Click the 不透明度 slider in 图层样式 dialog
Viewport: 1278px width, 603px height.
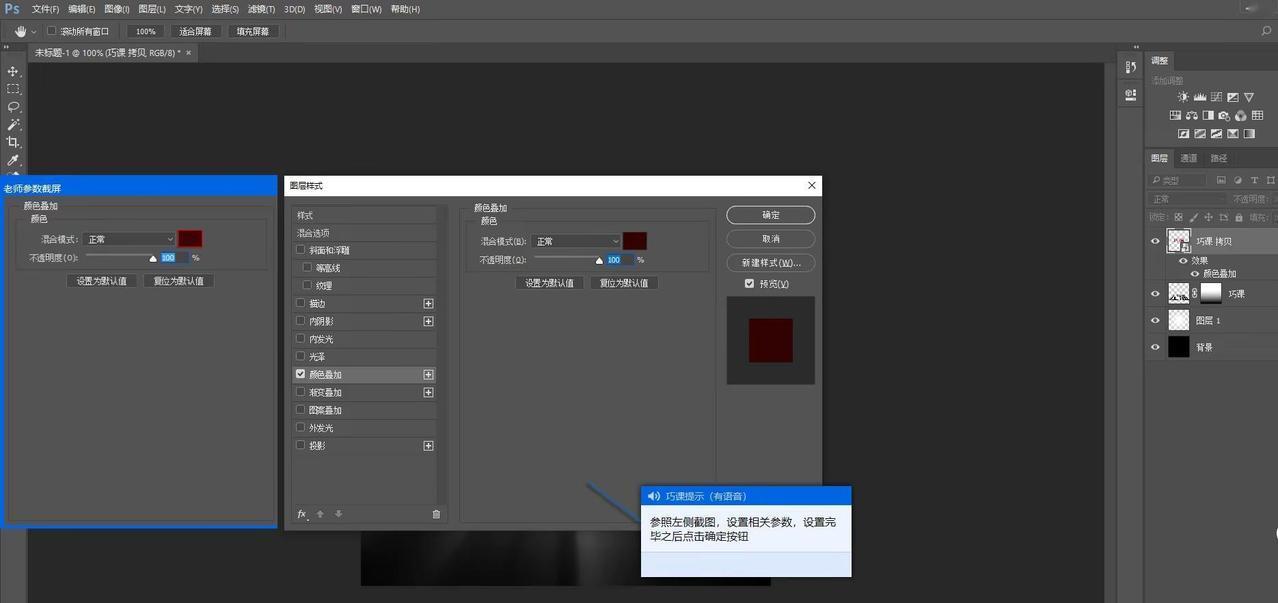pyautogui.click(x=567, y=259)
